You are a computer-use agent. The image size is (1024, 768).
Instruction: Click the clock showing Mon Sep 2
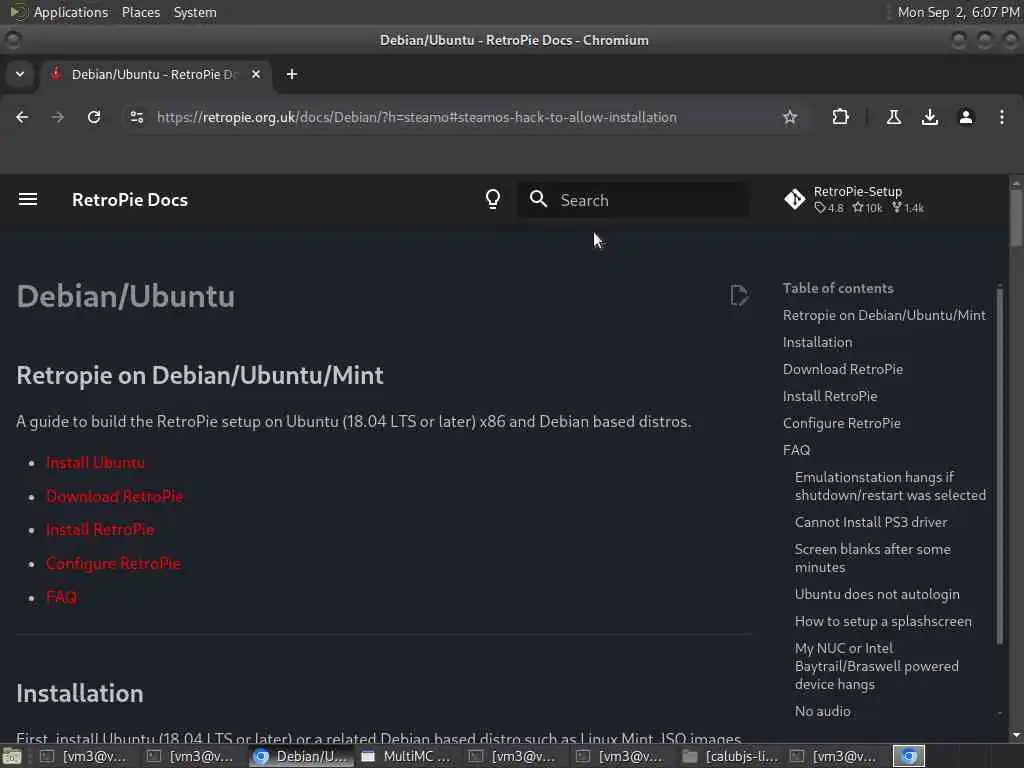tap(958, 12)
